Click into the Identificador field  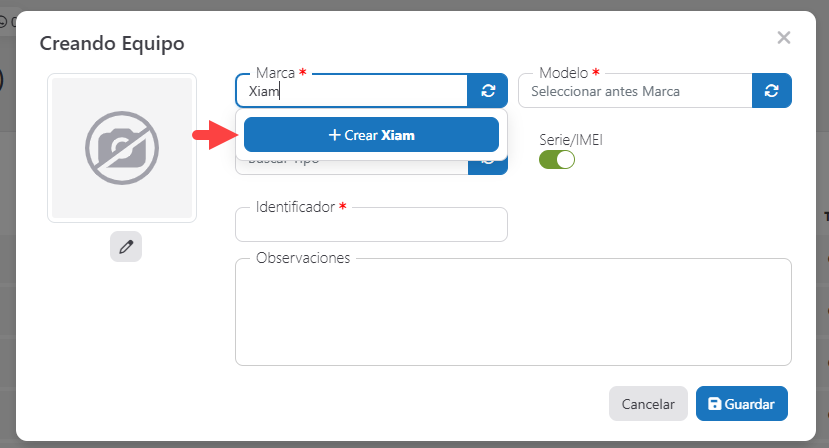point(371,225)
